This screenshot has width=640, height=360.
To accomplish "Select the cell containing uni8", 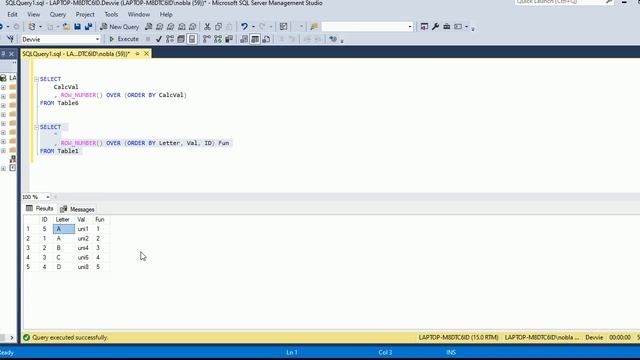I will [x=83, y=267].
